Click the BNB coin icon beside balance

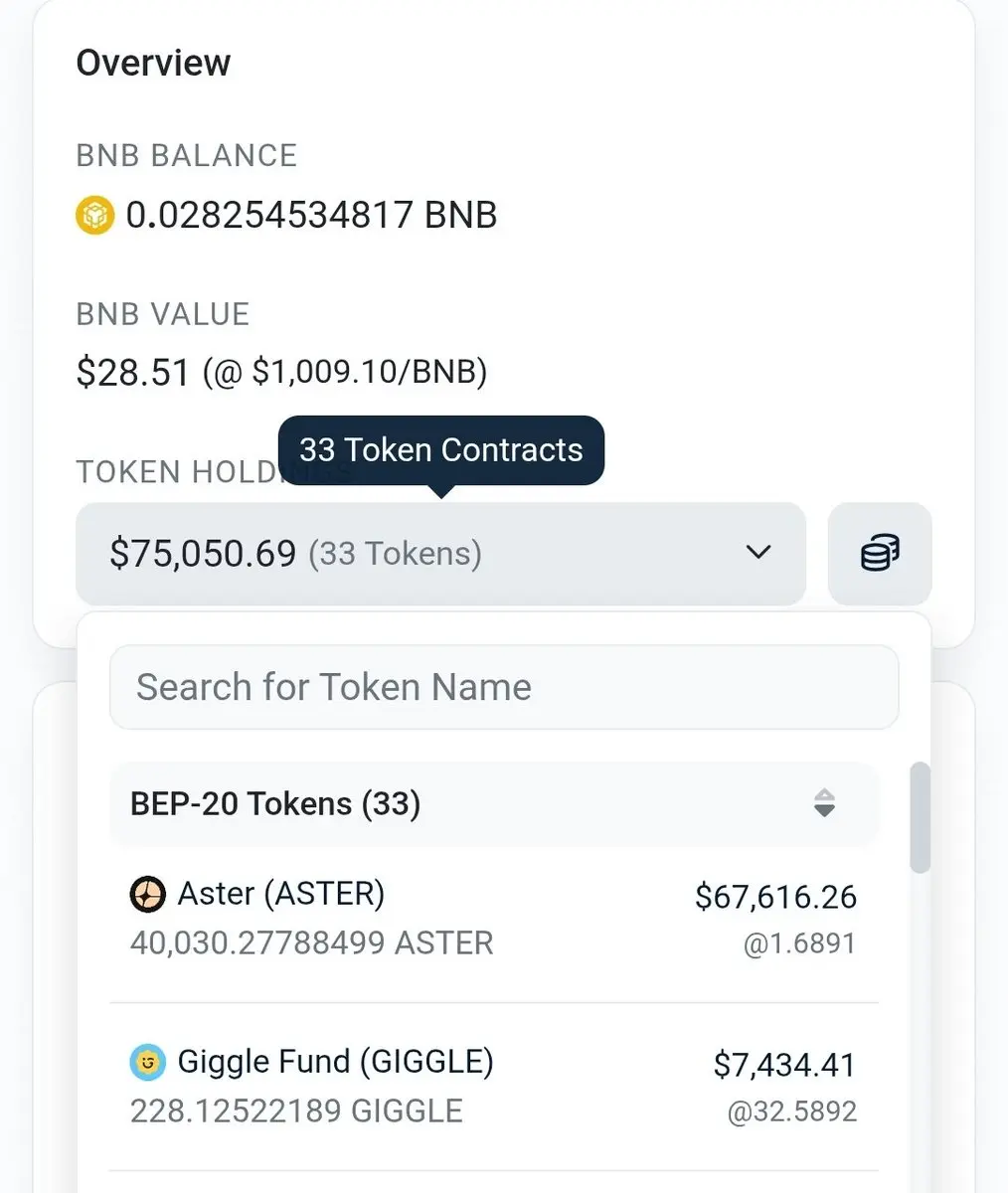pos(95,215)
